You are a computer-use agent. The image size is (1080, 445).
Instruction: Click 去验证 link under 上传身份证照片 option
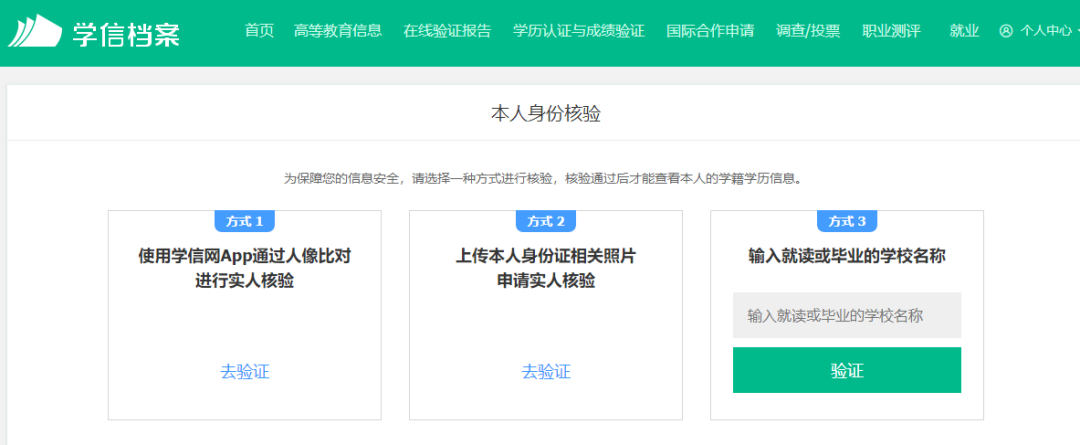546,372
